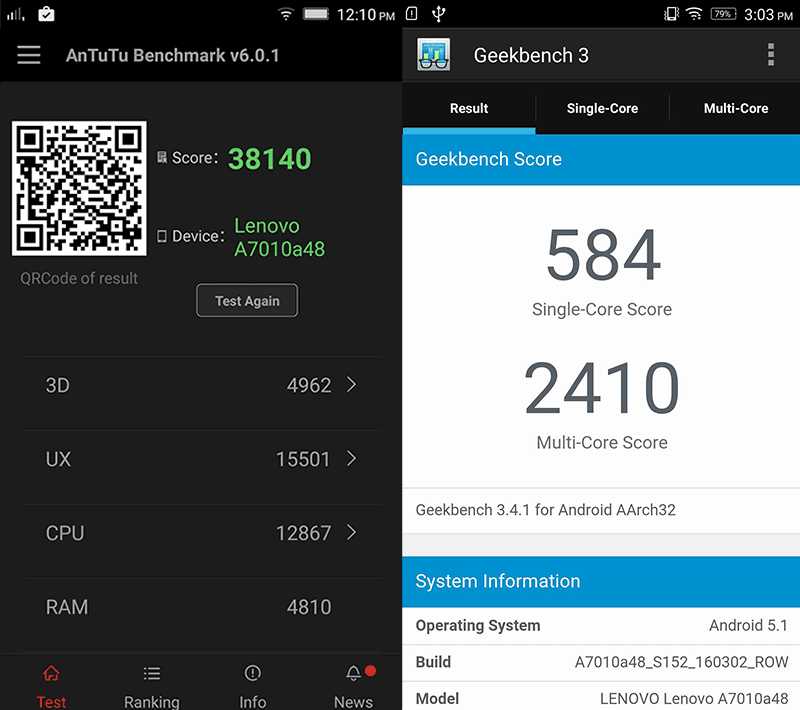Click the Test Again button
Screen dimensions: 800x710
coord(247,300)
